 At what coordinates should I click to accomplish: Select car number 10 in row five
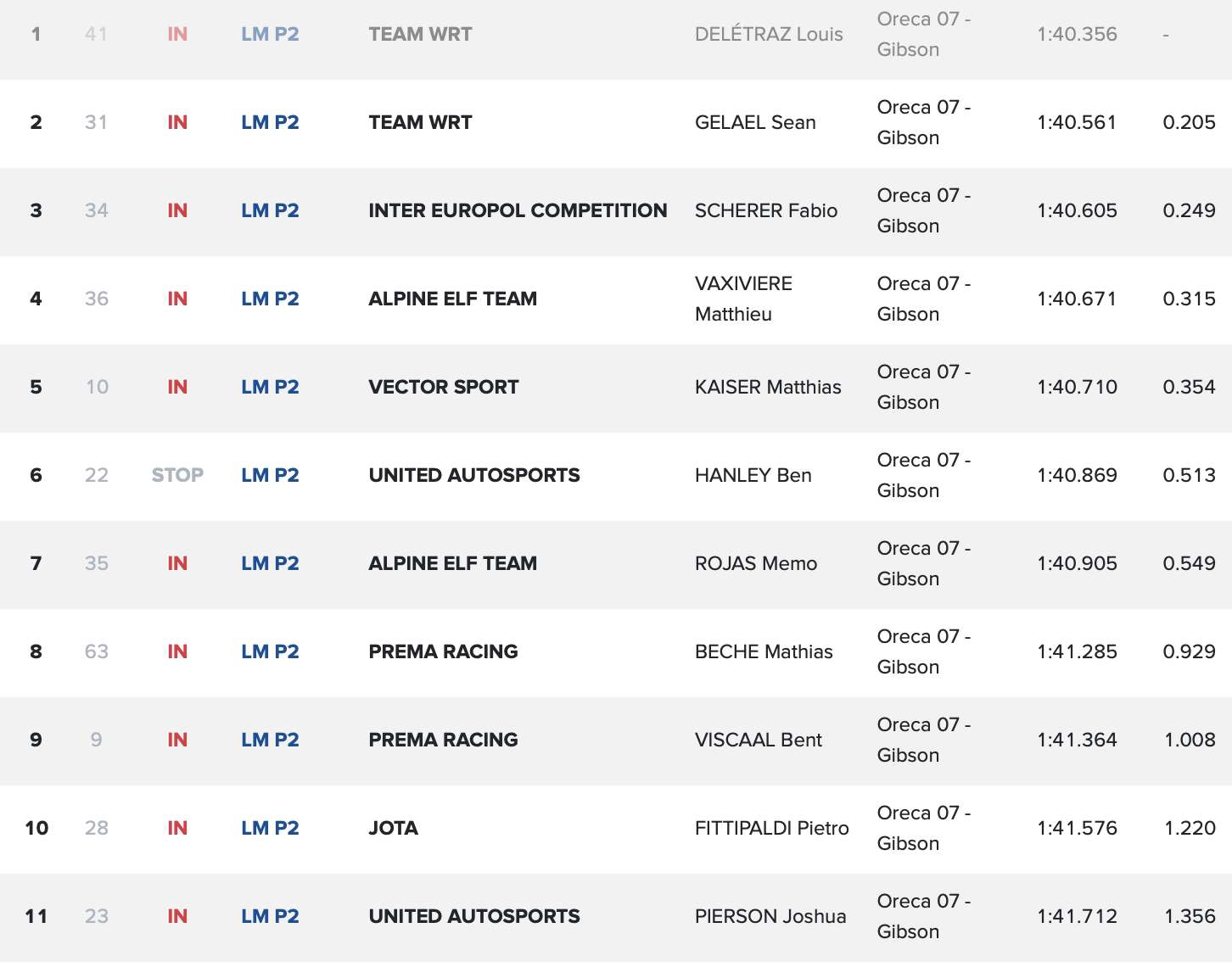point(97,387)
